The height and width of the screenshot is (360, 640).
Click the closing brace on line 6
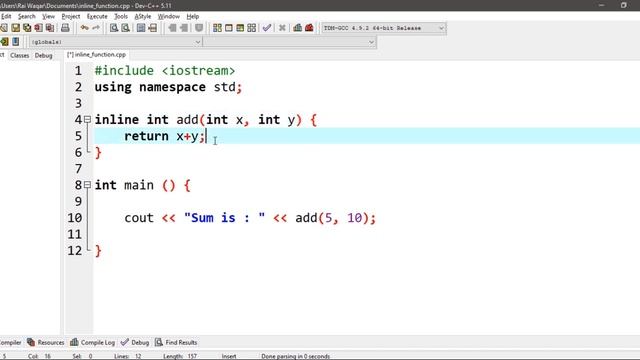[x=98, y=152]
